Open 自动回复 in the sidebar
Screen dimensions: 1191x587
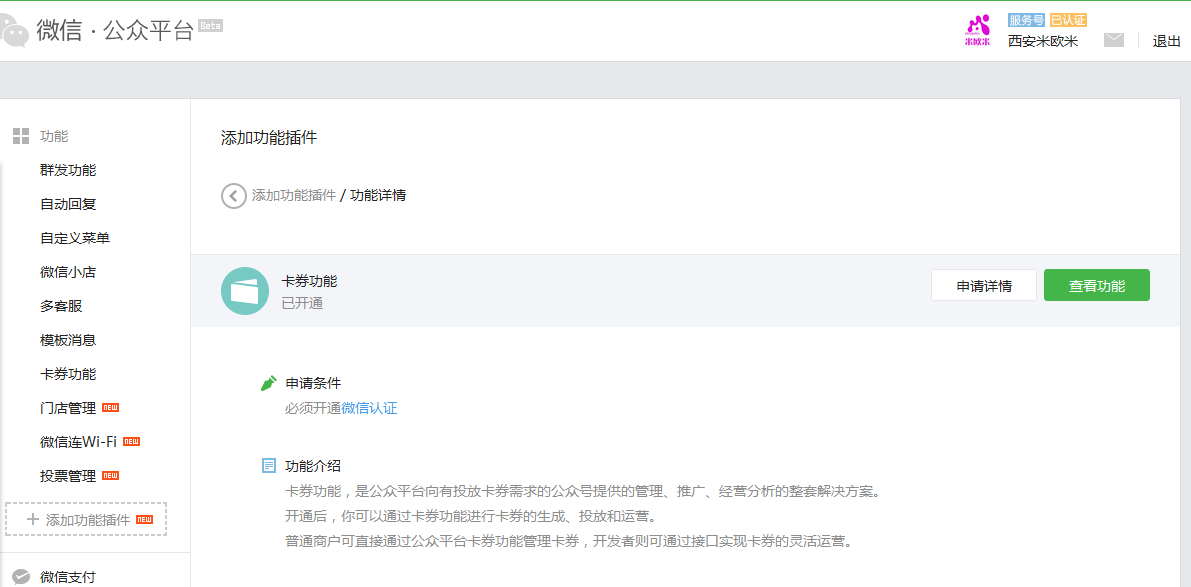pos(68,204)
